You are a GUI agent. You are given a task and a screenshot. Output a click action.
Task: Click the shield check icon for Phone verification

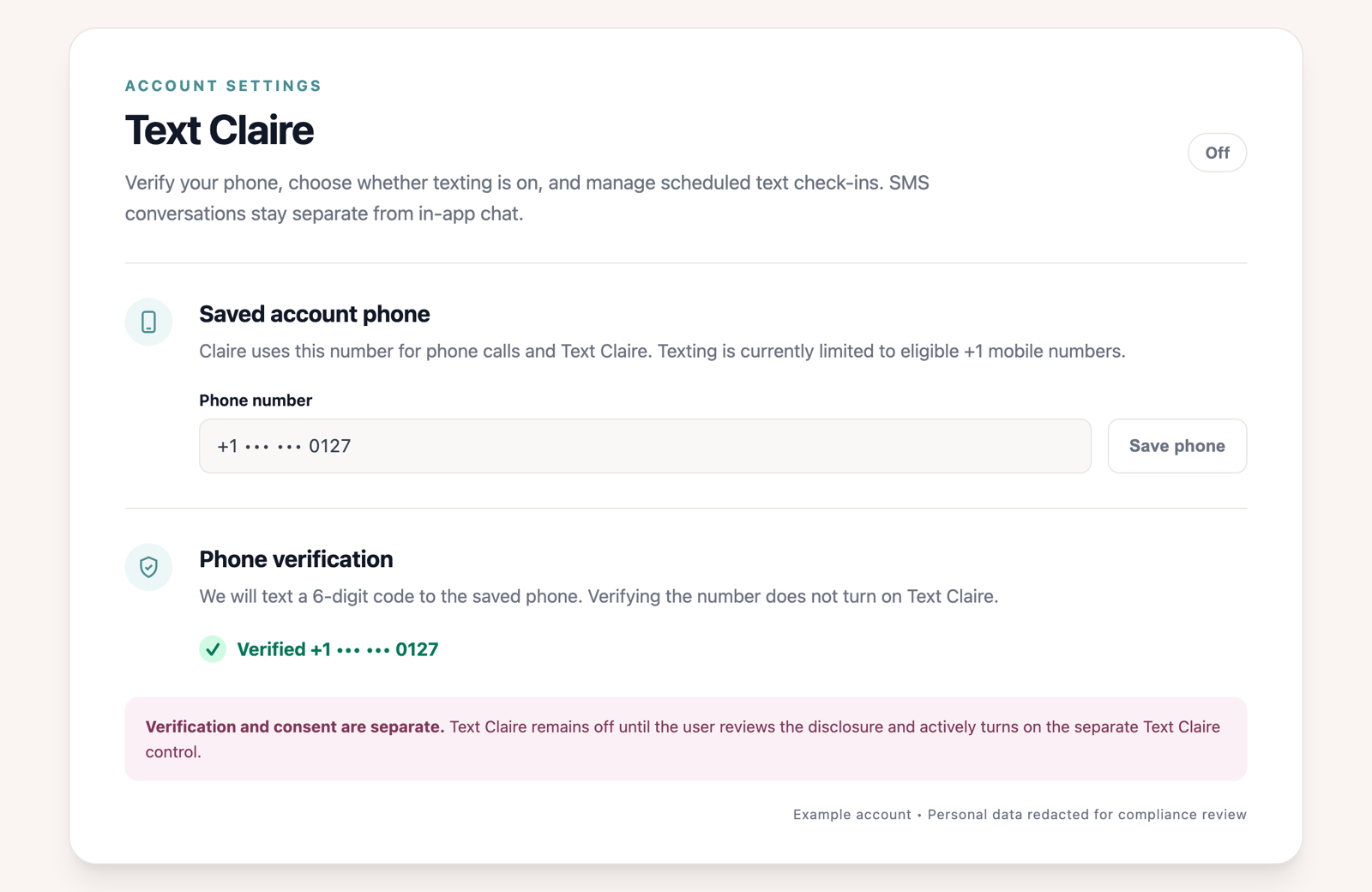pos(148,567)
